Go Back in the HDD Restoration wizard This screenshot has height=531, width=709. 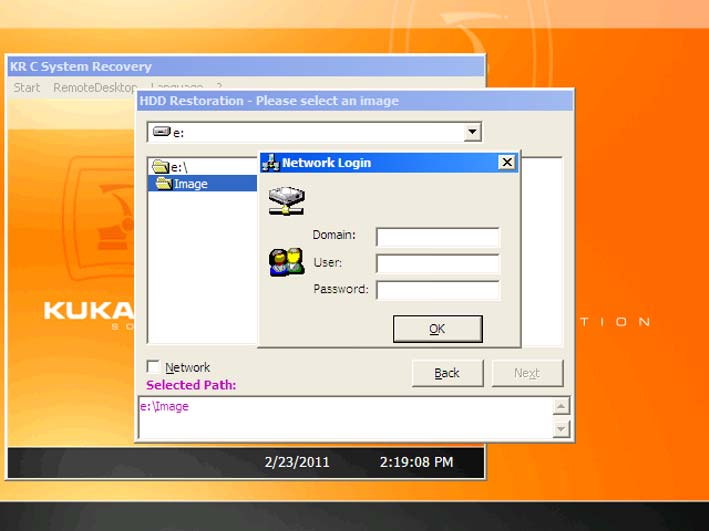[x=447, y=373]
